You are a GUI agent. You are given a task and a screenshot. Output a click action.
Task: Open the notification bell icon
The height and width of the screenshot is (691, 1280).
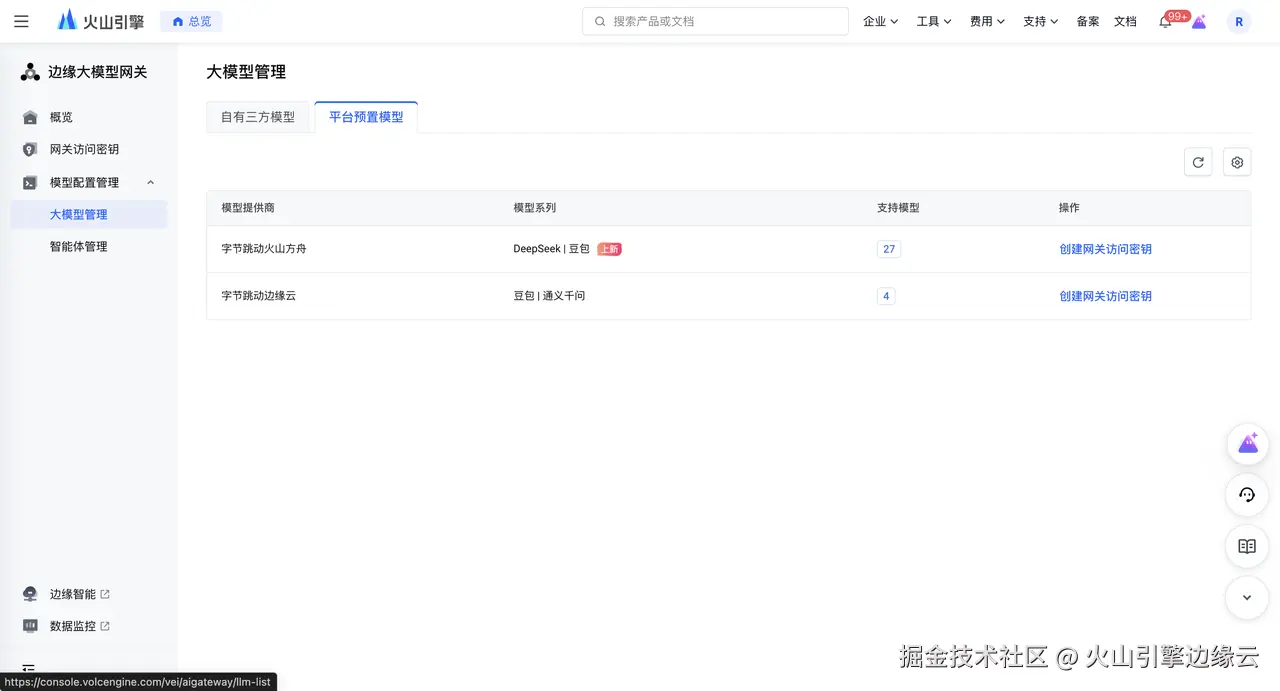coord(1165,22)
